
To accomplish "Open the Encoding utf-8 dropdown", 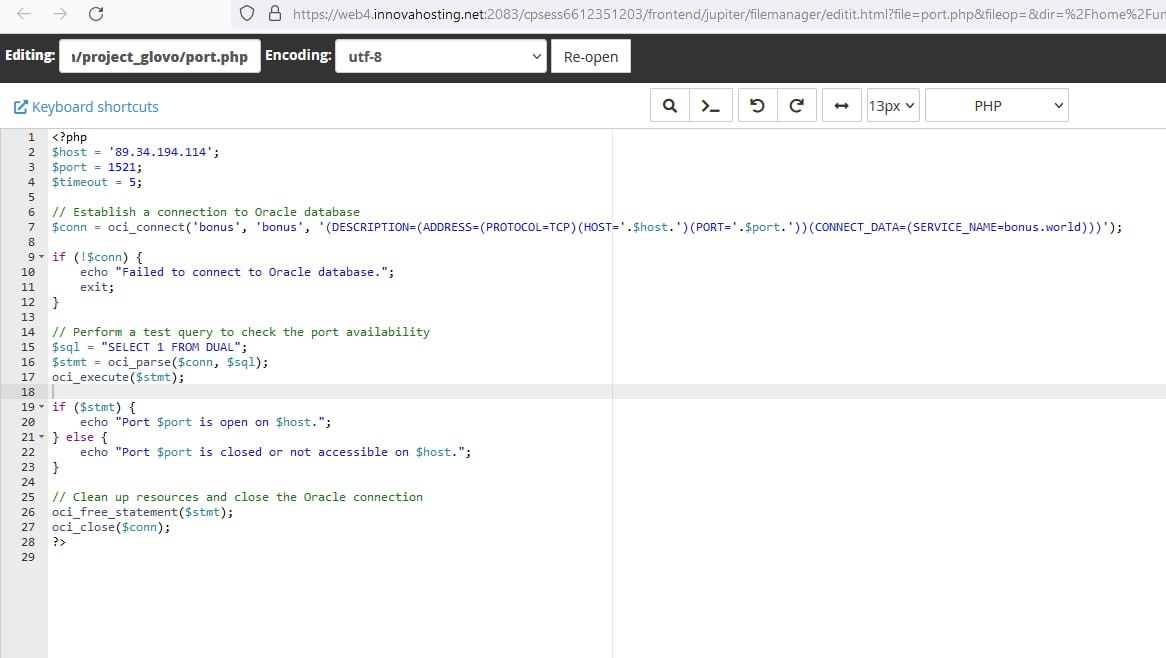I will pyautogui.click(x=441, y=57).
